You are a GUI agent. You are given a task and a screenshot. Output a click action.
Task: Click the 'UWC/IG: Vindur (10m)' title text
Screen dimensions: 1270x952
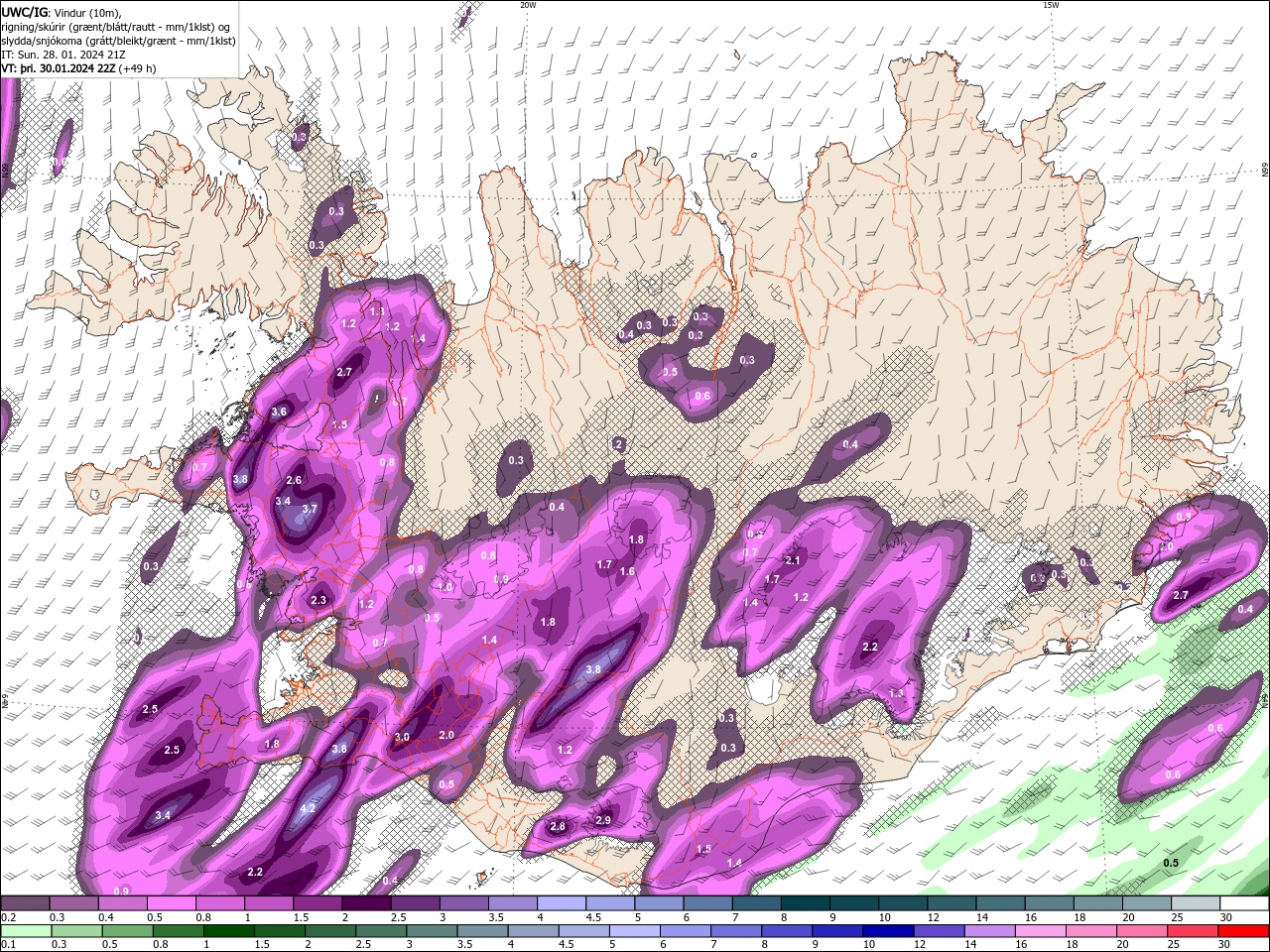point(61,12)
